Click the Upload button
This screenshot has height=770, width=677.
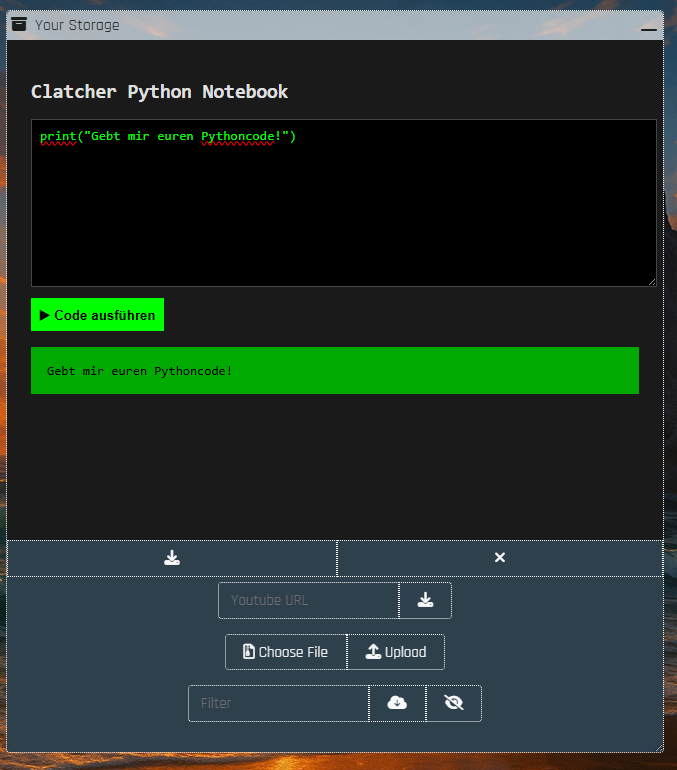[x=396, y=652]
